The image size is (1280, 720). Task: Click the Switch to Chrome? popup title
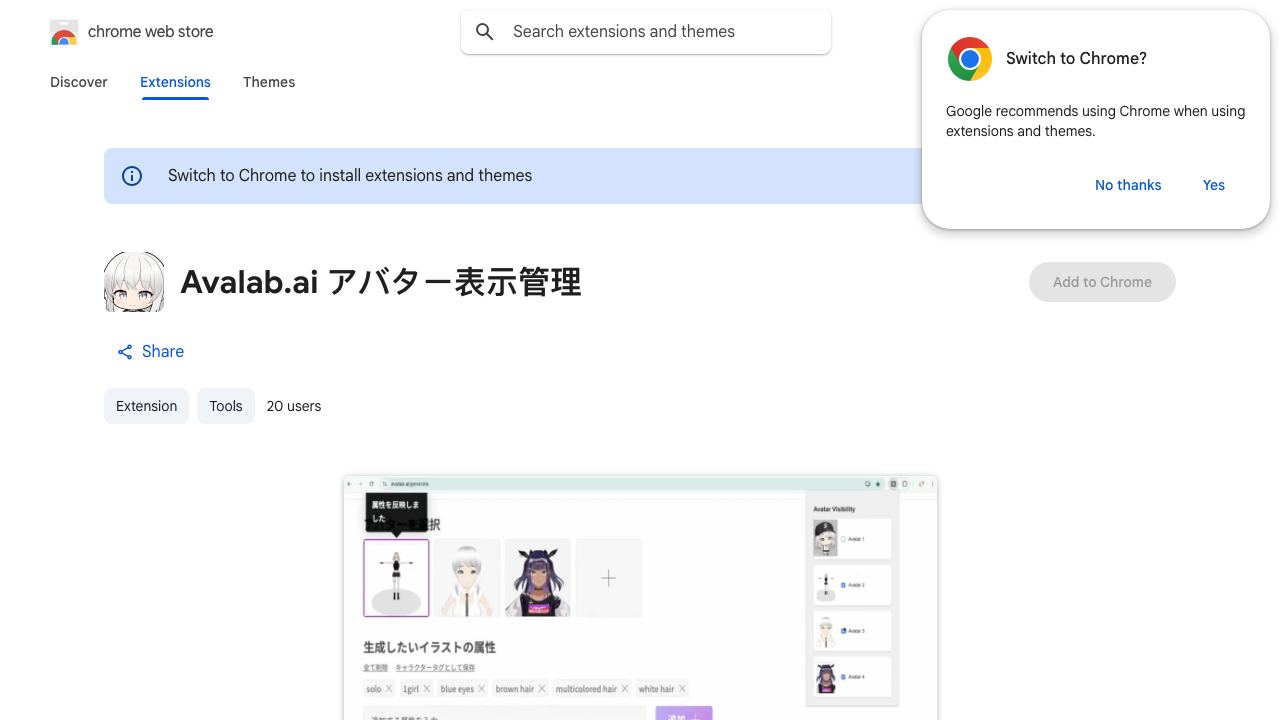[1076, 59]
